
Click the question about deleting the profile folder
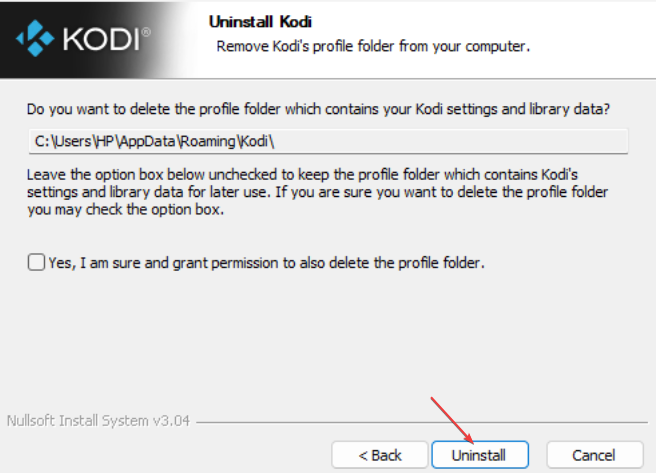[x=318, y=109]
